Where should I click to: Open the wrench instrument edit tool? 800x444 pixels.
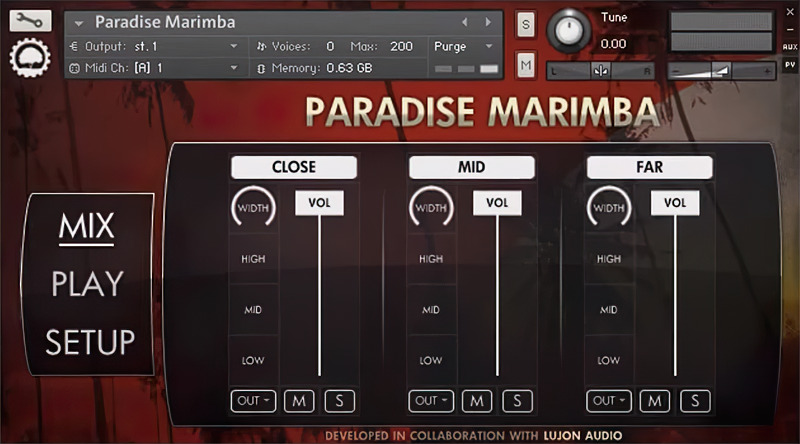click(30, 20)
